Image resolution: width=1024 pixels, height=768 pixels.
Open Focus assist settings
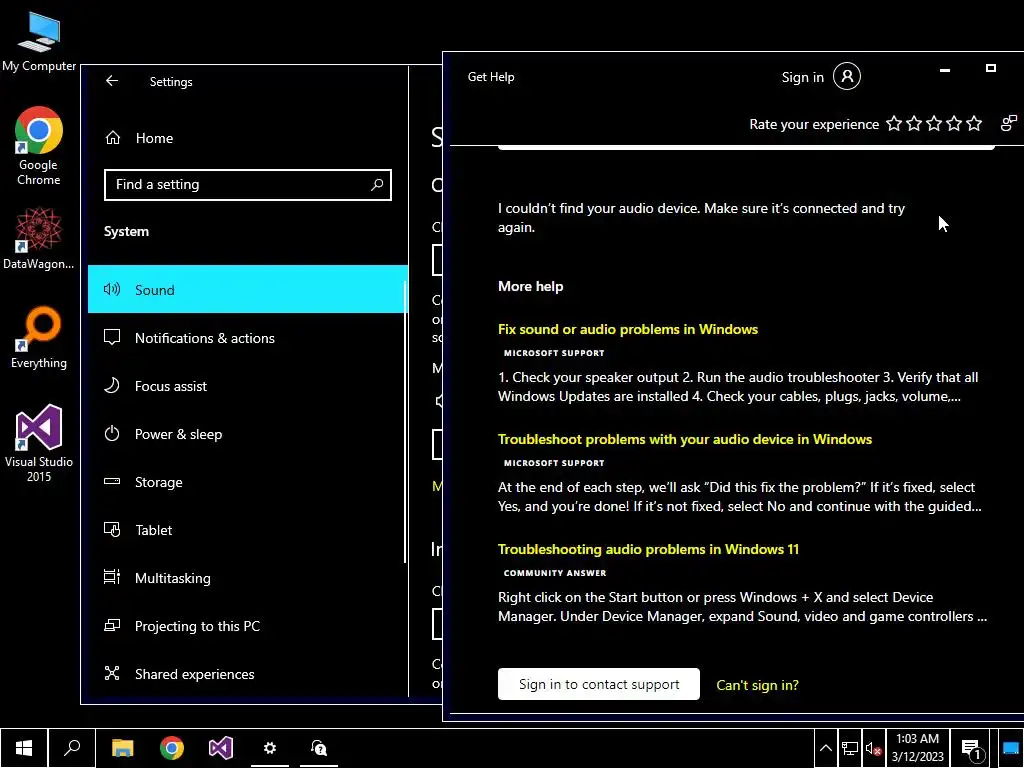point(248,386)
